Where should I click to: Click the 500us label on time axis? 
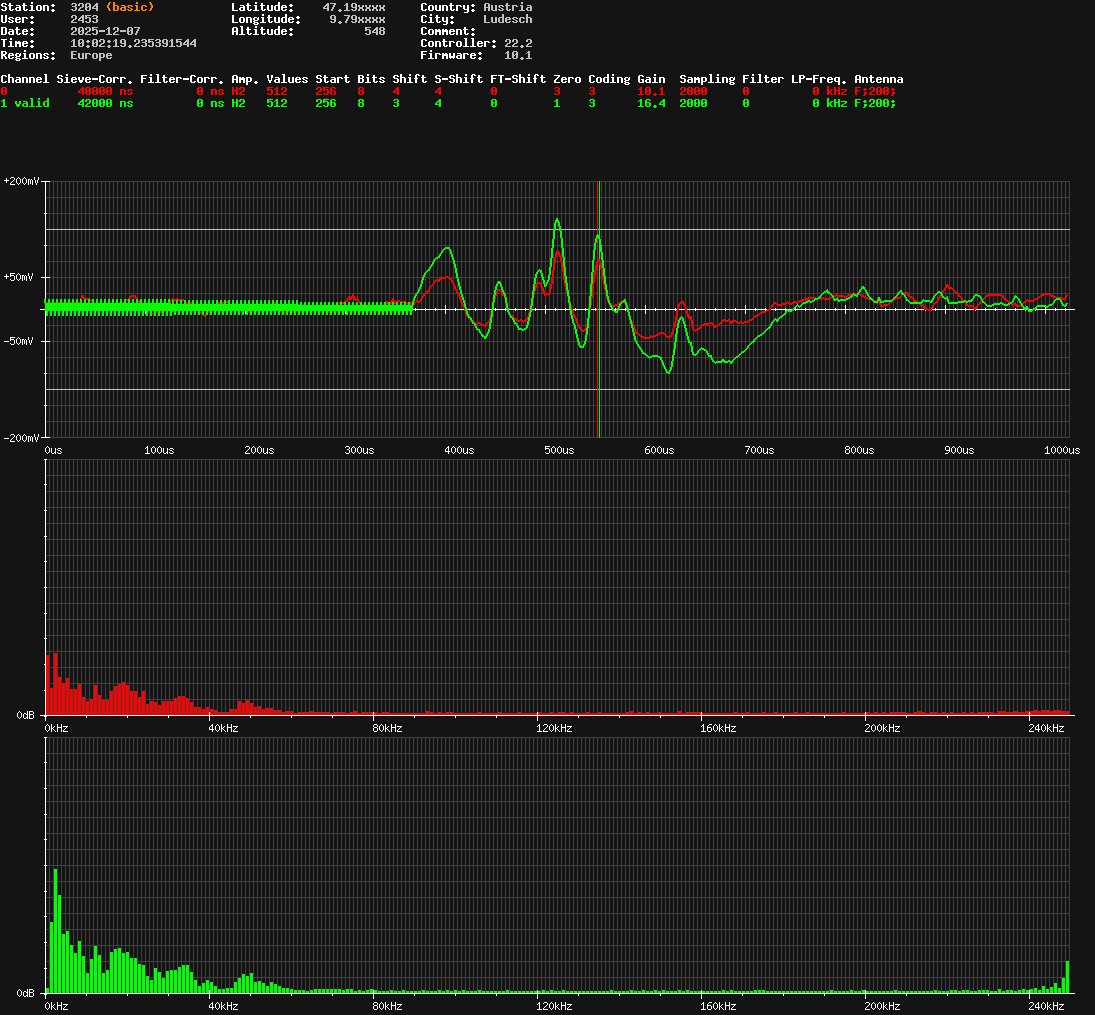pos(558,451)
